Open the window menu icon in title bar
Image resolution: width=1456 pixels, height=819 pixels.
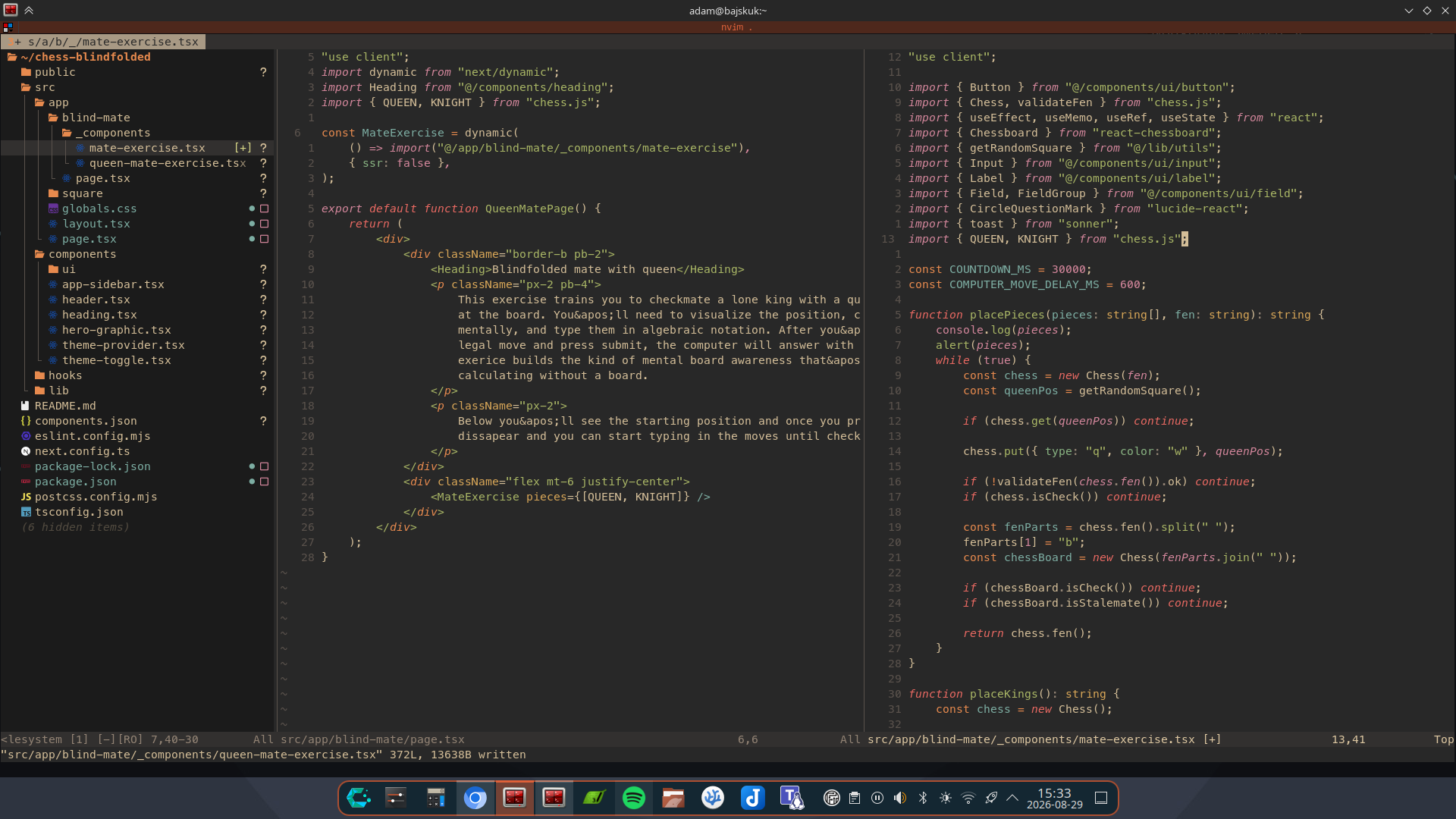click(11, 11)
